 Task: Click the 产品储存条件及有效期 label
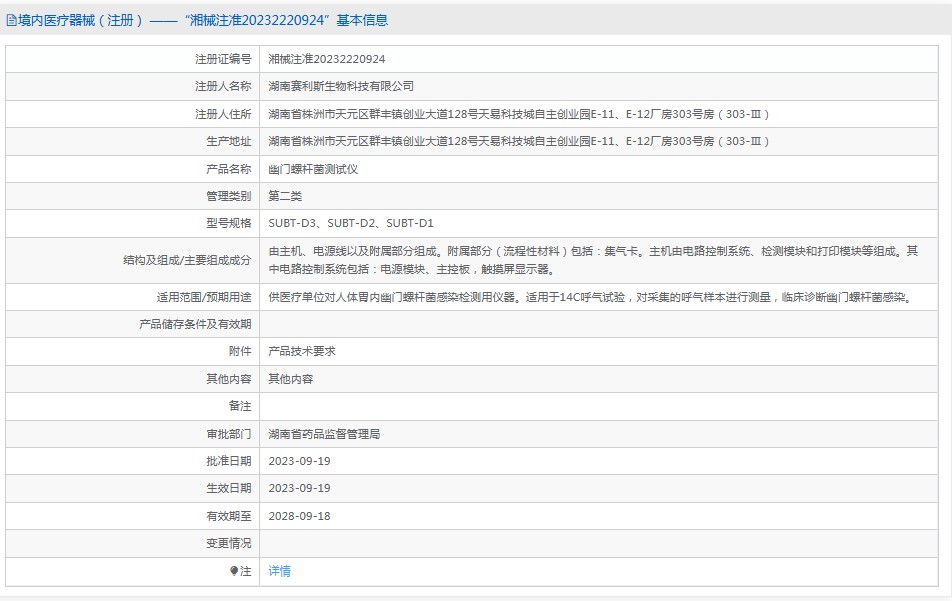click(x=195, y=324)
